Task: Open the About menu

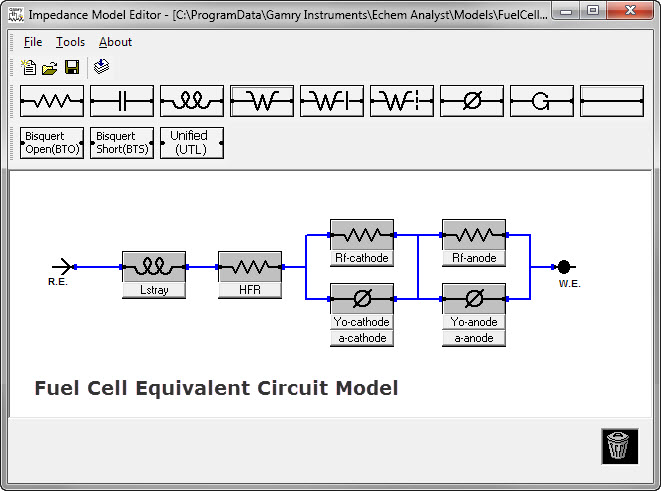Action: click(115, 42)
